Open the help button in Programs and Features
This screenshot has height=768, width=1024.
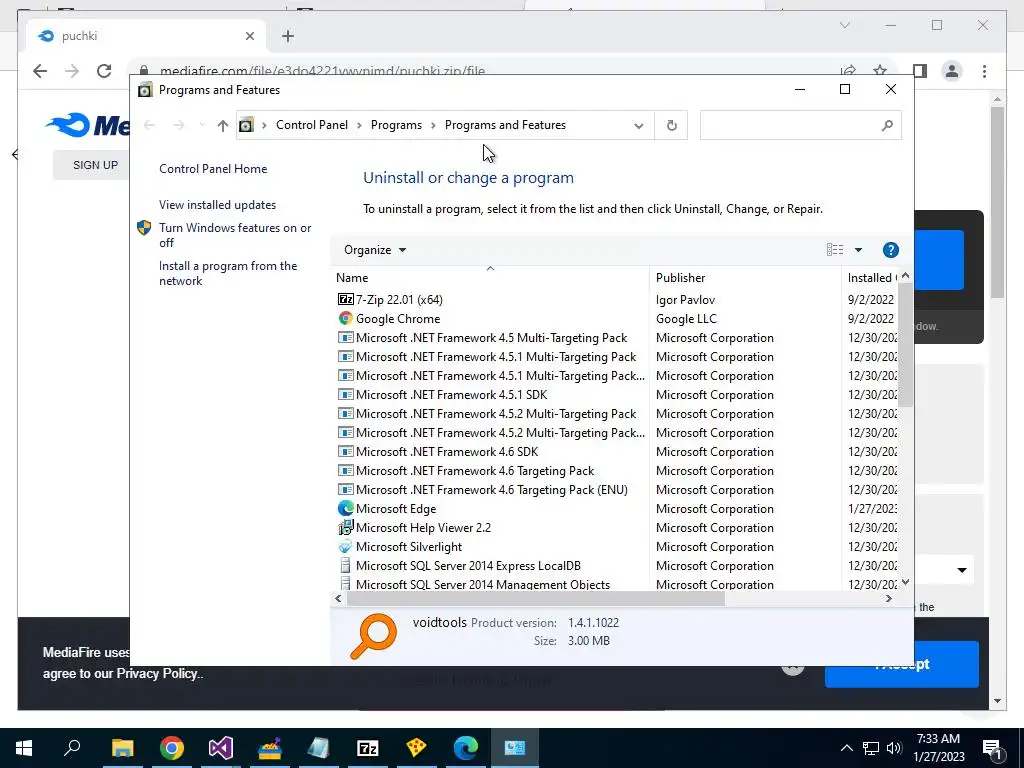[x=890, y=250]
